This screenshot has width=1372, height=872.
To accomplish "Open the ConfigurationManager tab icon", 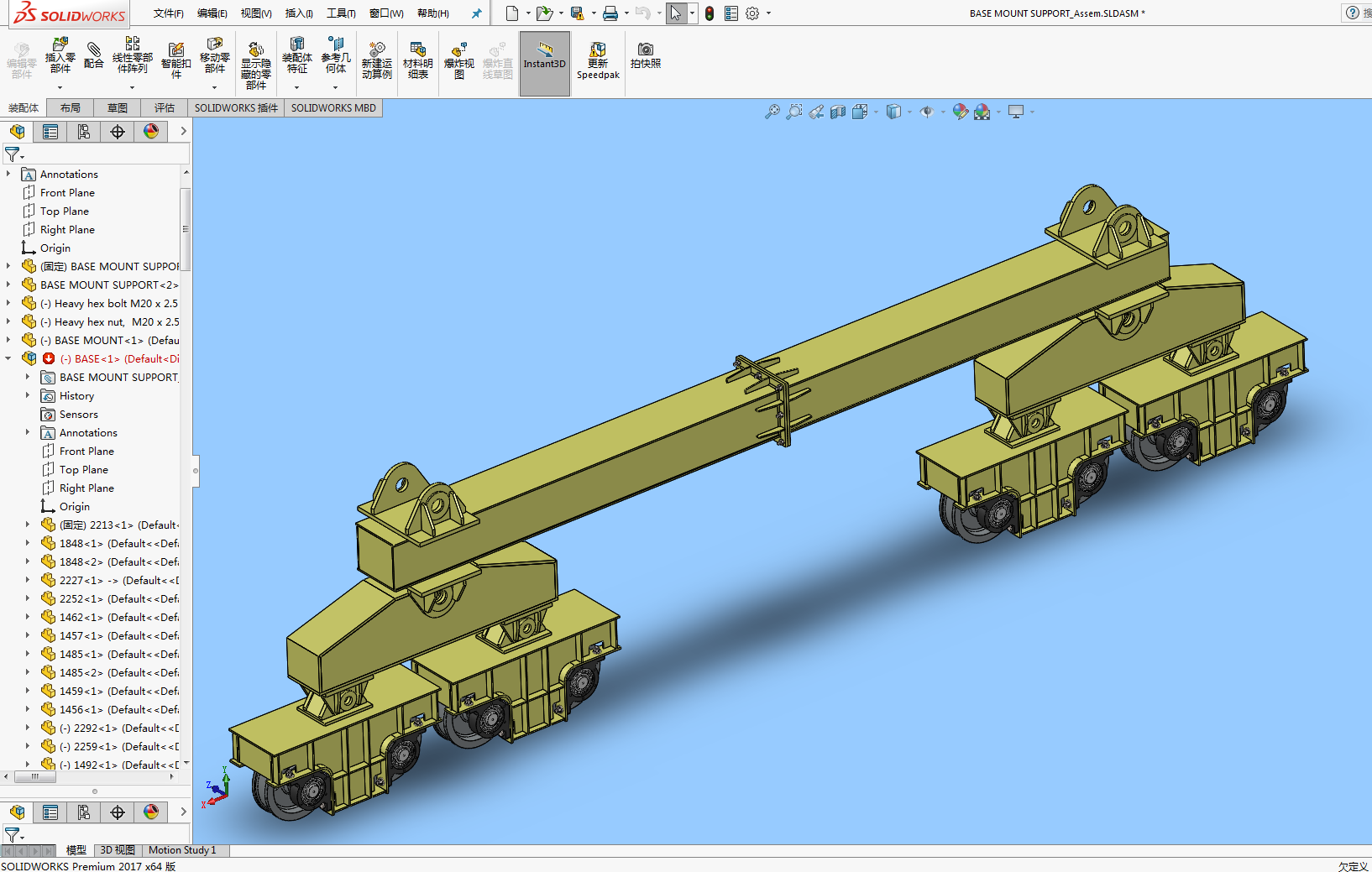I will point(84,132).
